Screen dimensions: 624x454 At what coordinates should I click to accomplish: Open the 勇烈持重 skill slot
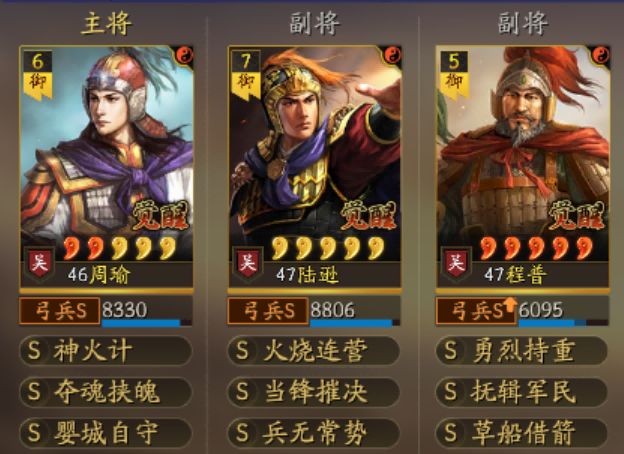tap(522, 351)
